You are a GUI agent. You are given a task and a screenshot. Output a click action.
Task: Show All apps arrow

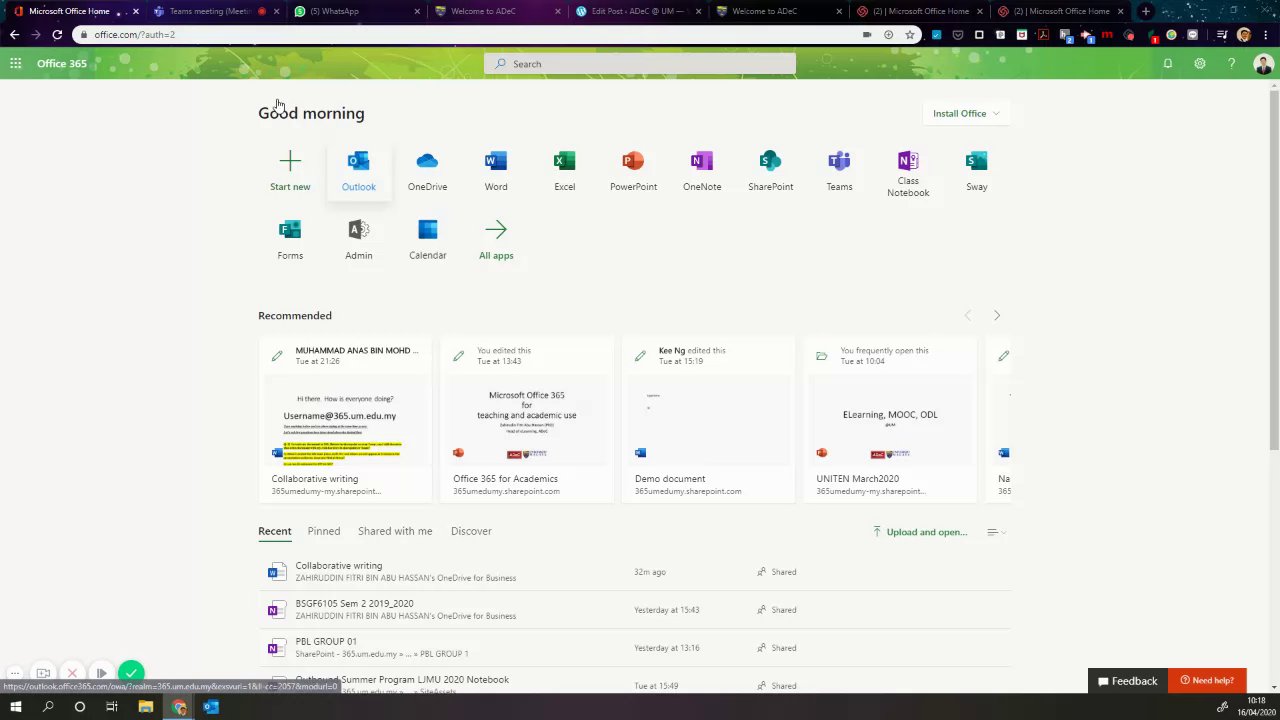pyautogui.click(x=496, y=230)
